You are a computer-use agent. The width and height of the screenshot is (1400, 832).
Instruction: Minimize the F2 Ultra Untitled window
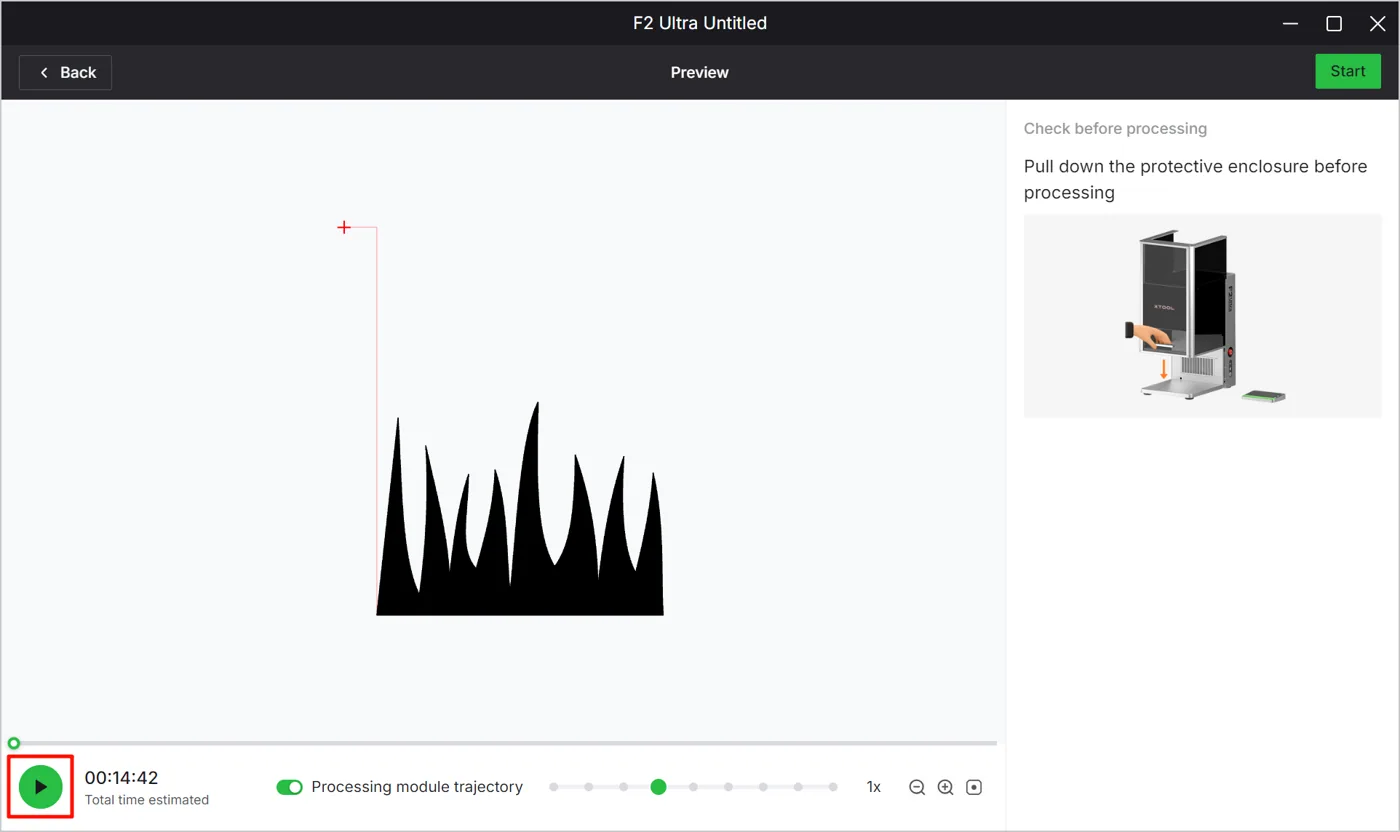pyautogui.click(x=1290, y=24)
